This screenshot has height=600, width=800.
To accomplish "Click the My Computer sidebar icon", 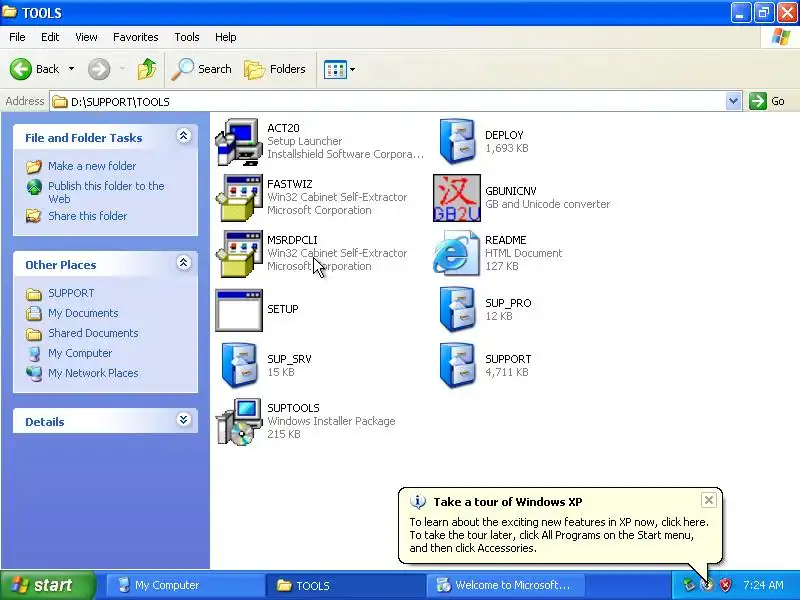I will pos(34,353).
